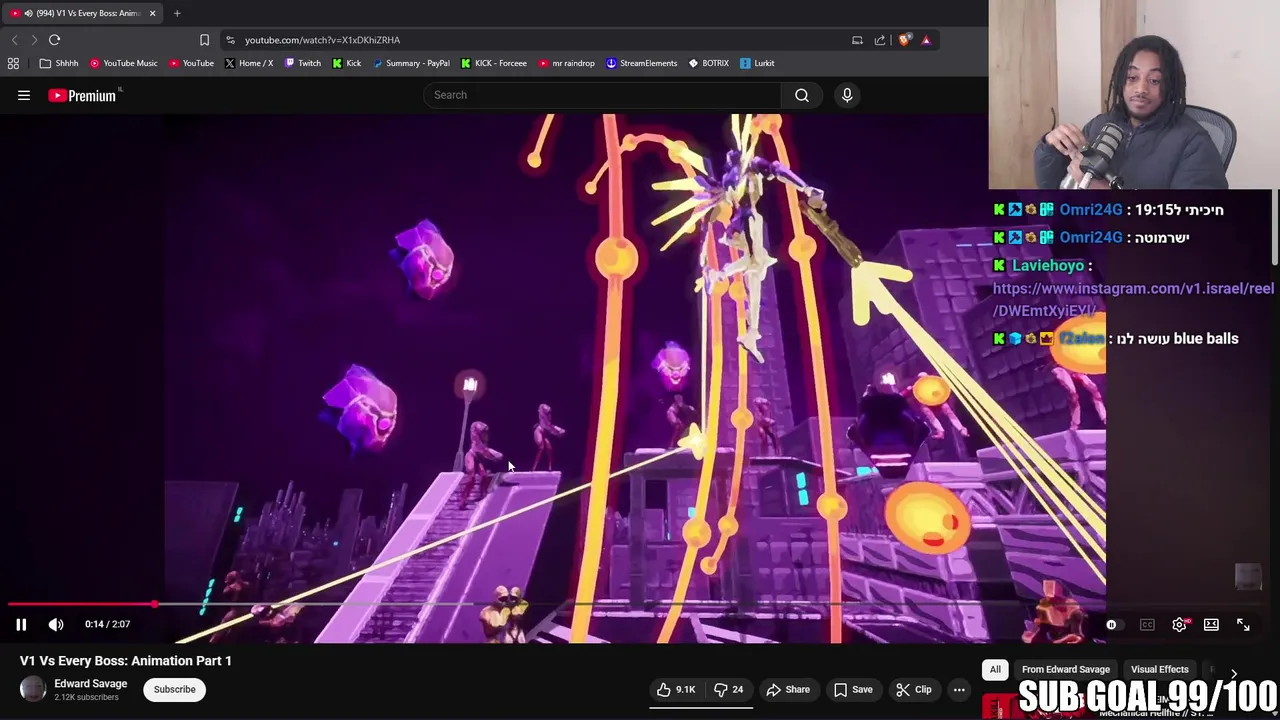This screenshot has height=720, width=1280.
Task: Like the video (9.1K)
Action: pyautogui.click(x=676, y=689)
